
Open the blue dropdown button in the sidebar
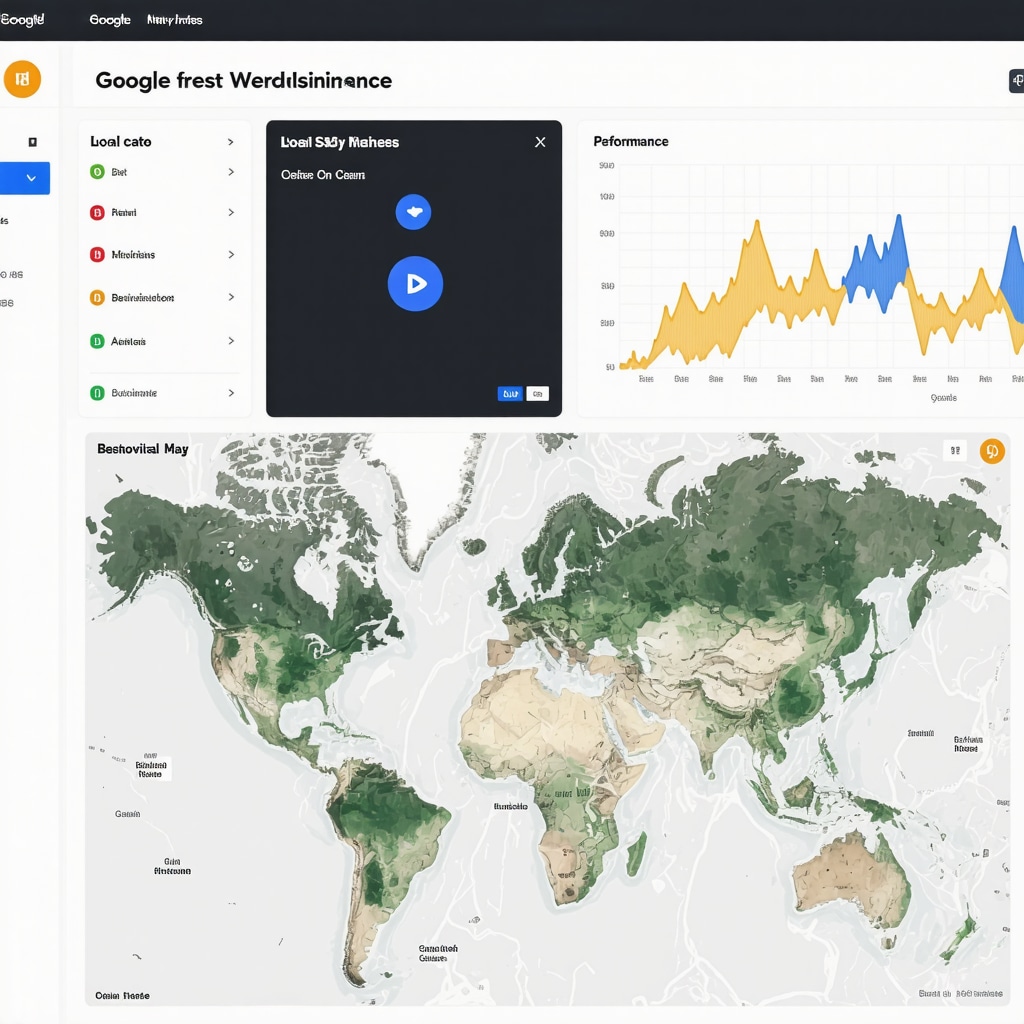(25, 178)
